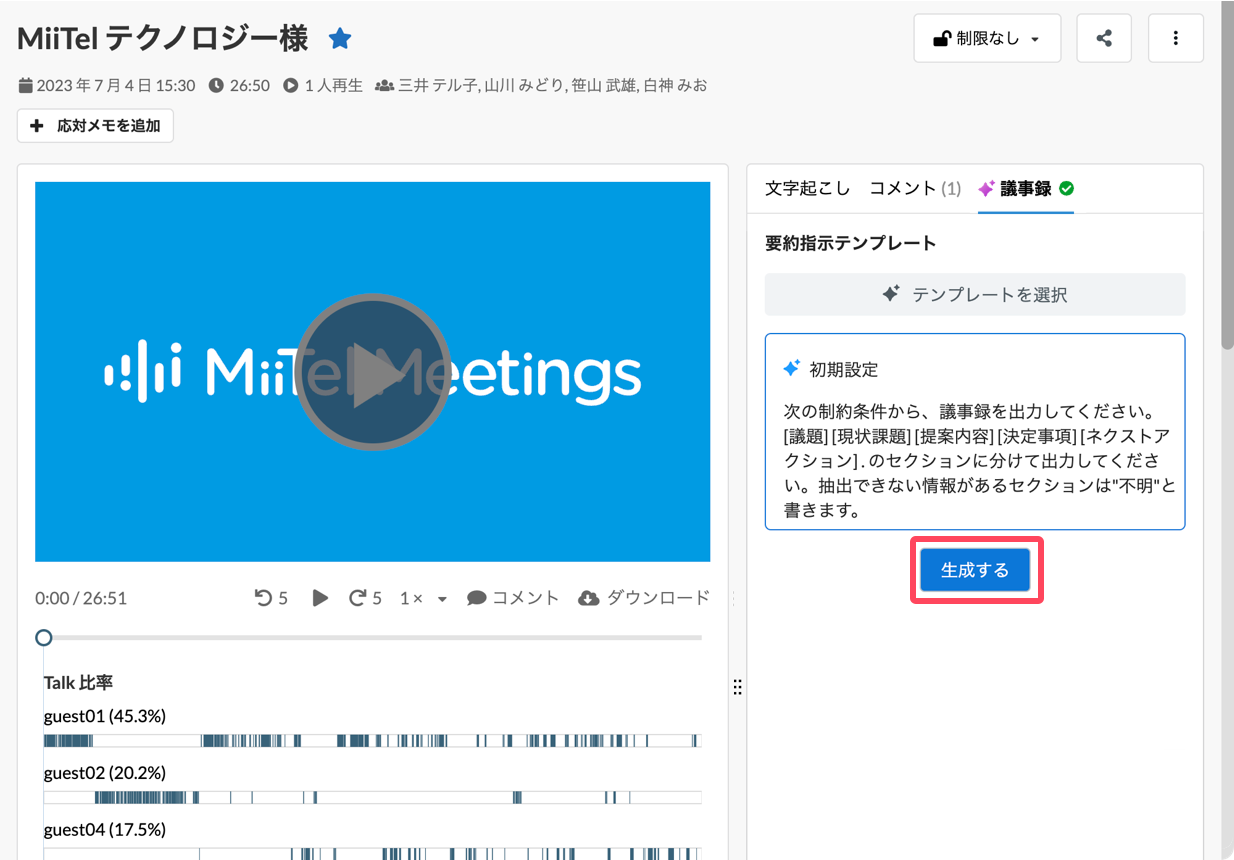1234x860 pixels.
Task: Click the 応対メモを追加 button
Action: tap(96, 126)
